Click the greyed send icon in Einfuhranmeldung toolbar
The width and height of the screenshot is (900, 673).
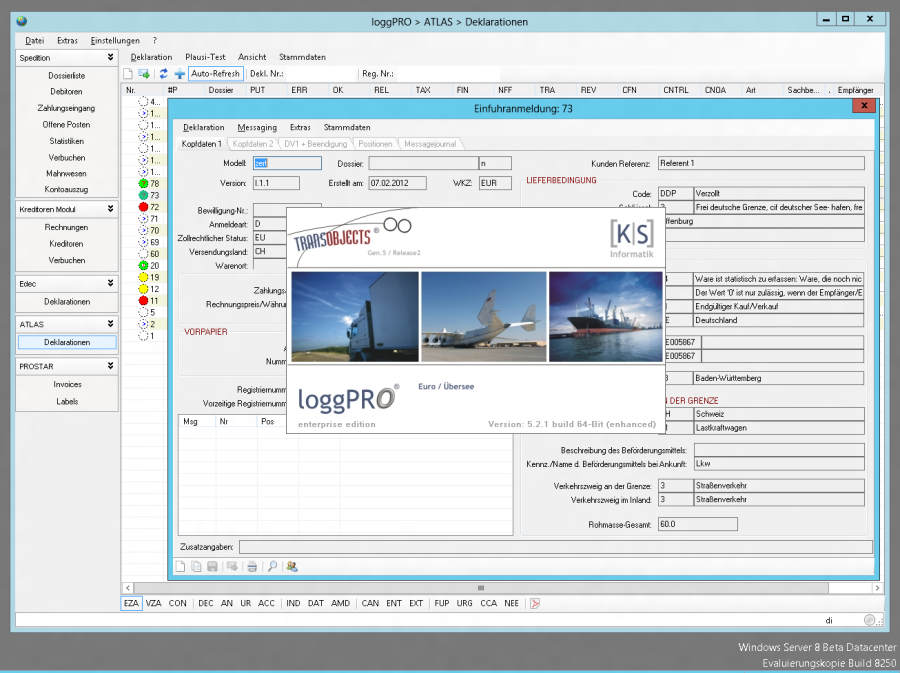232,566
